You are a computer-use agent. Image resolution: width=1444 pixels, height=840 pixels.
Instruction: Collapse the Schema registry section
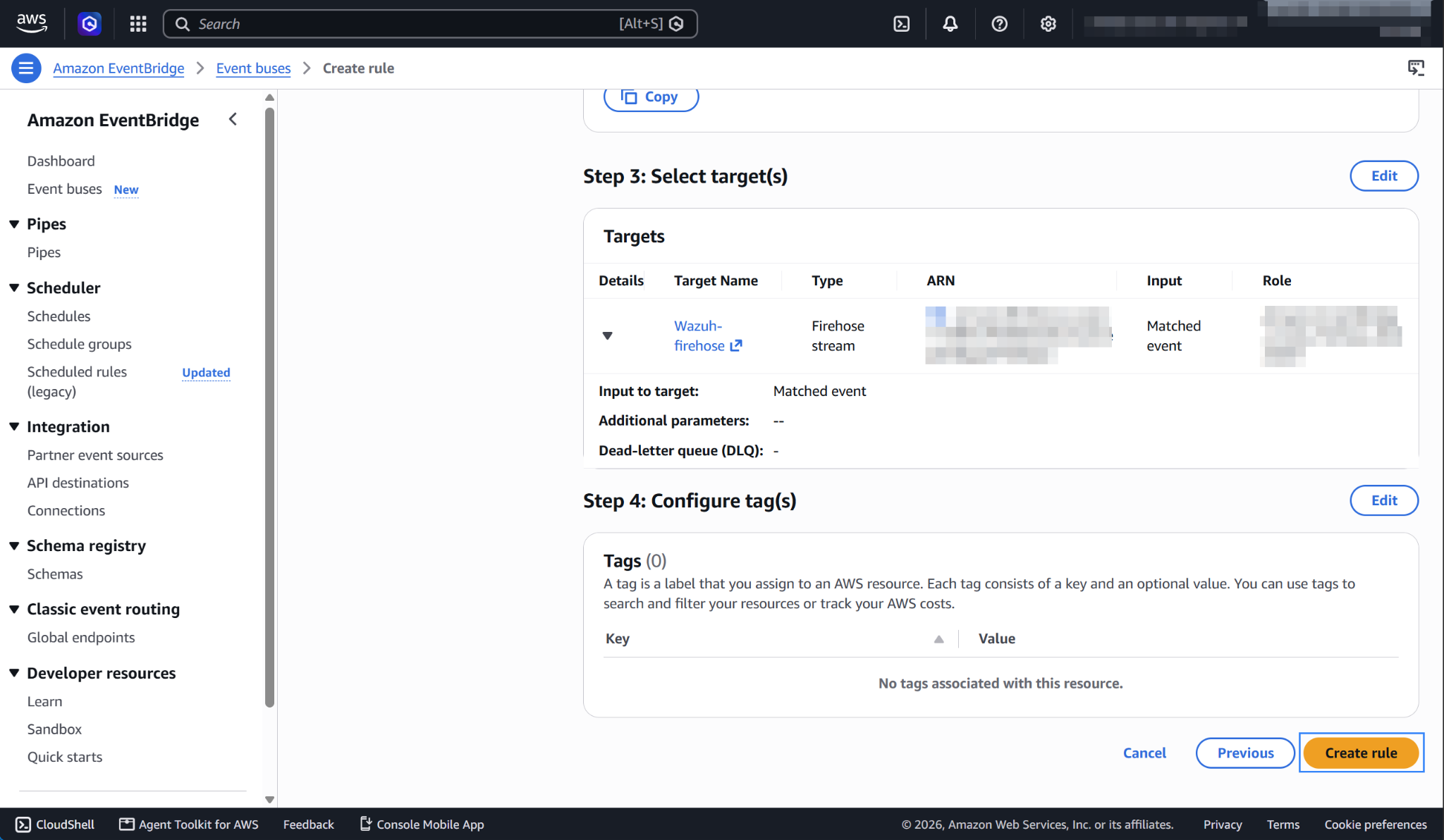pos(14,545)
